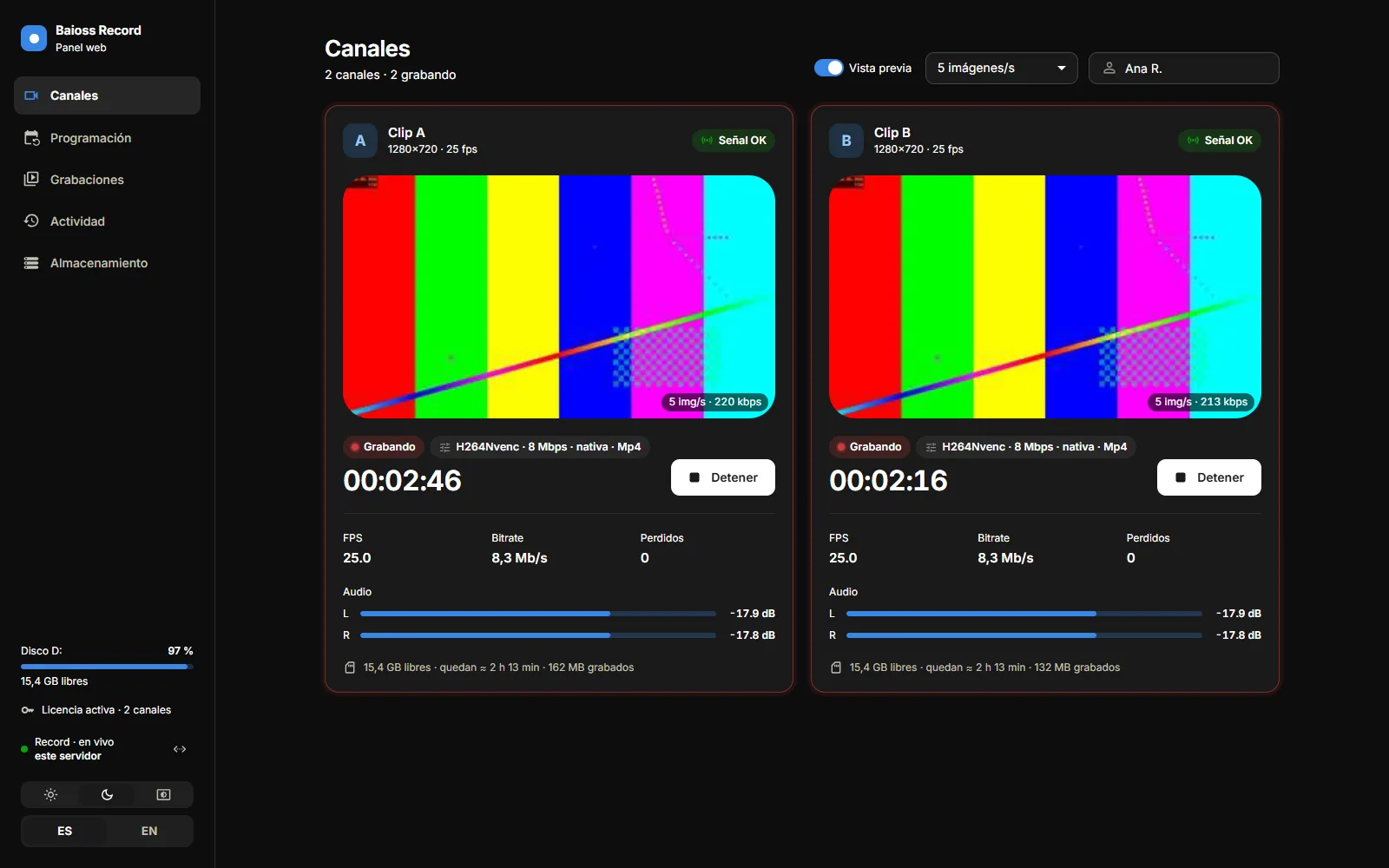The height and width of the screenshot is (868, 1389).
Task: Click the B channel badge on Clip B
Action: click(x=846, y=141)
